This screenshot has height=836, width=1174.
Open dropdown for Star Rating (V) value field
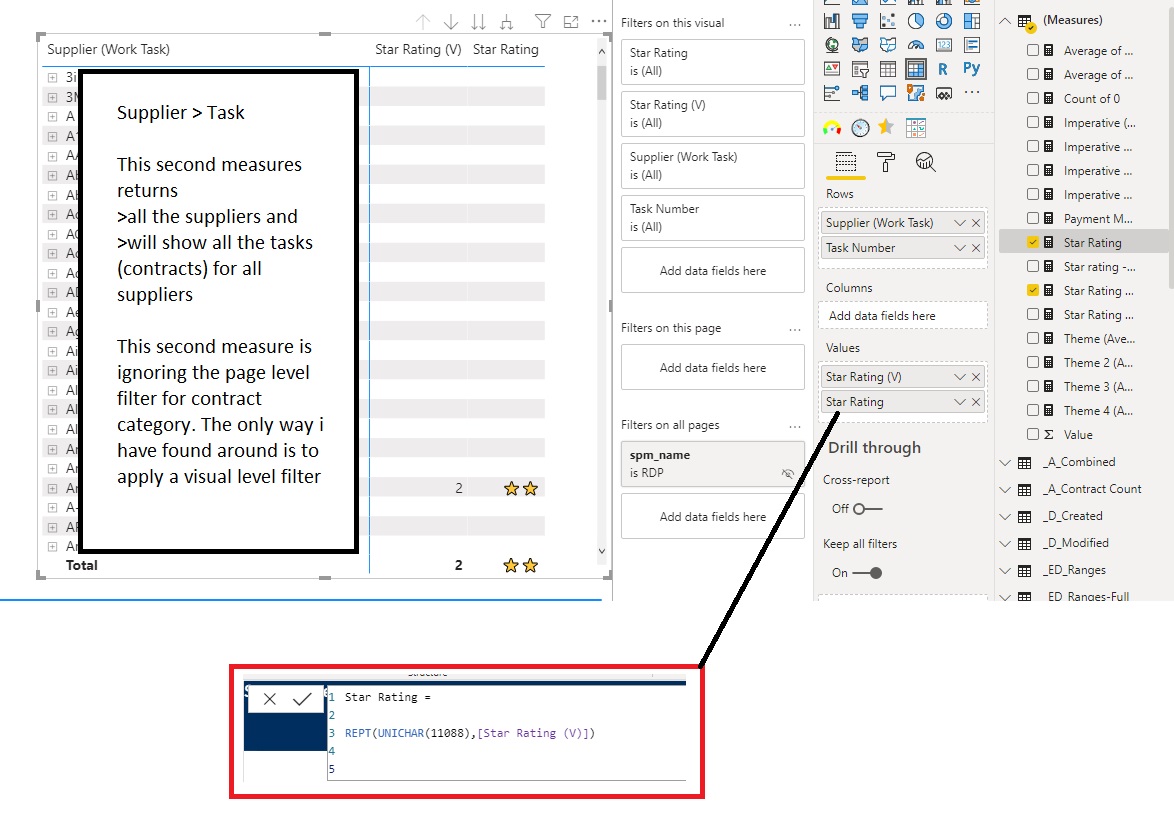959,377
